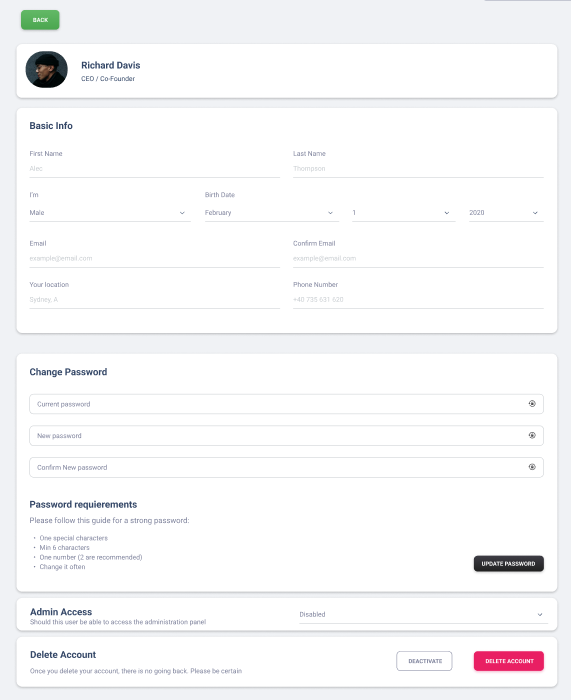Show the Current password field contents

point(532,404)
